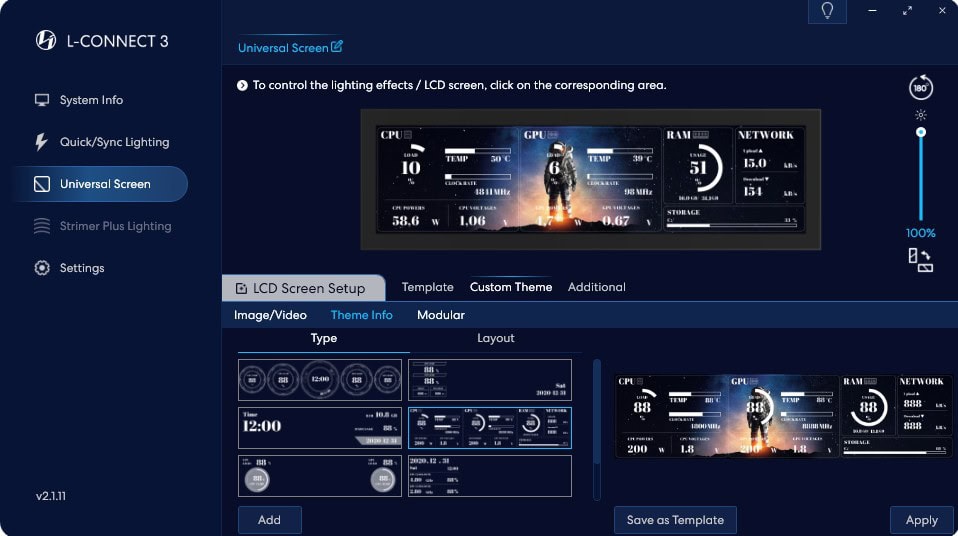Select the Time 12:00 theme thumbnail
Image resolution: width=958 pixels, height=536 pixels.
320,427
